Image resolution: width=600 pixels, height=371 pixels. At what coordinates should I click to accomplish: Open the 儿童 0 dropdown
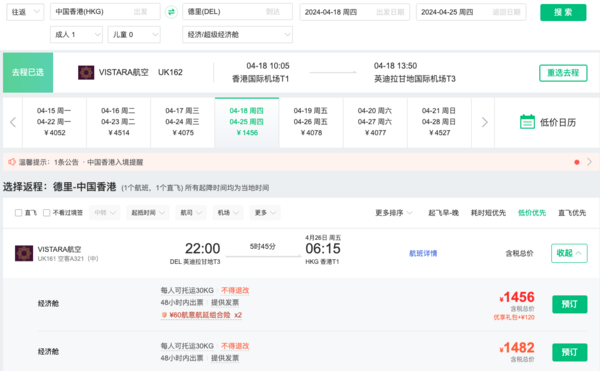pyautogui.click(x=134, y=34)
